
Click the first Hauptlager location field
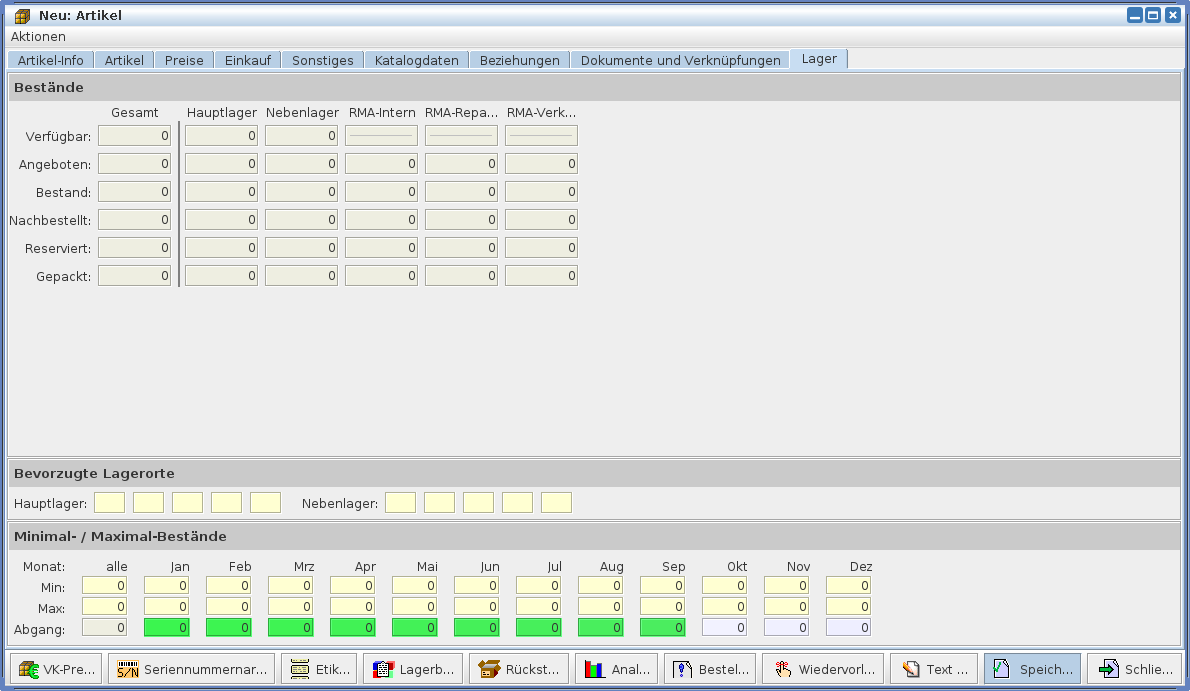110,503
